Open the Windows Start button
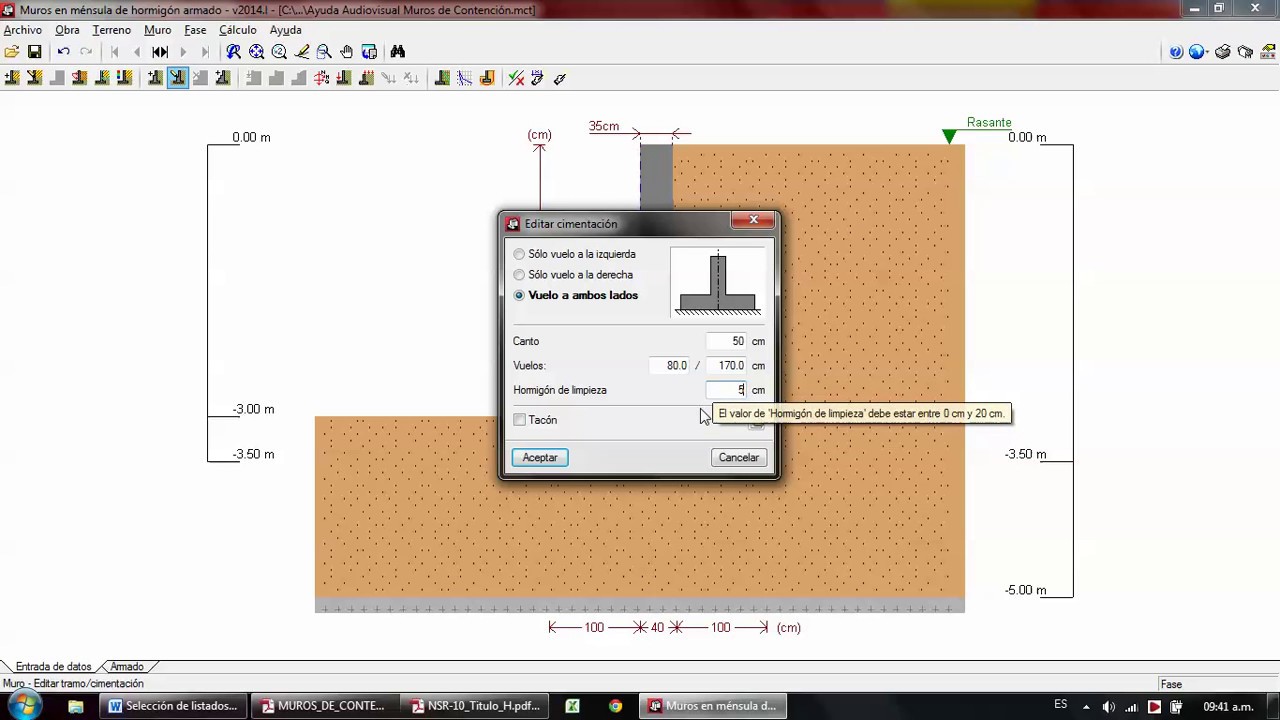 23,706
